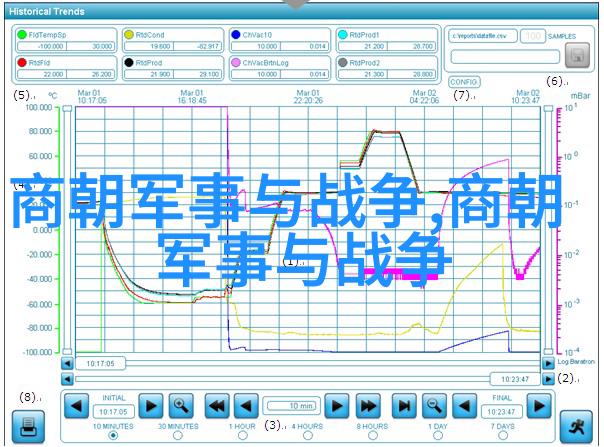Increase FINAL time with right arrow
Screen dimensions: 604x447
click(x=539, y=406)
